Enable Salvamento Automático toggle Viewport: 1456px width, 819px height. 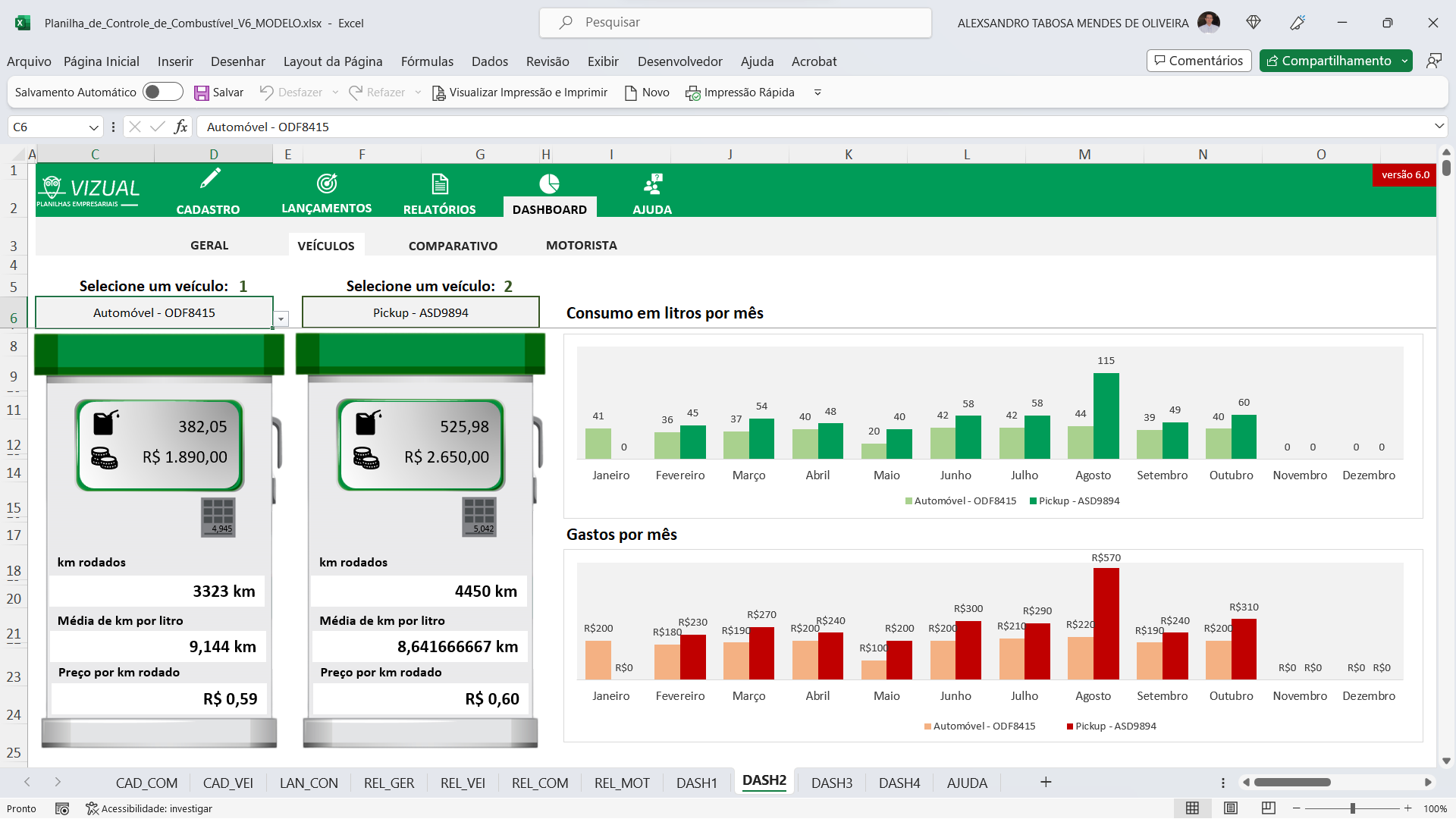coord(162,91)
